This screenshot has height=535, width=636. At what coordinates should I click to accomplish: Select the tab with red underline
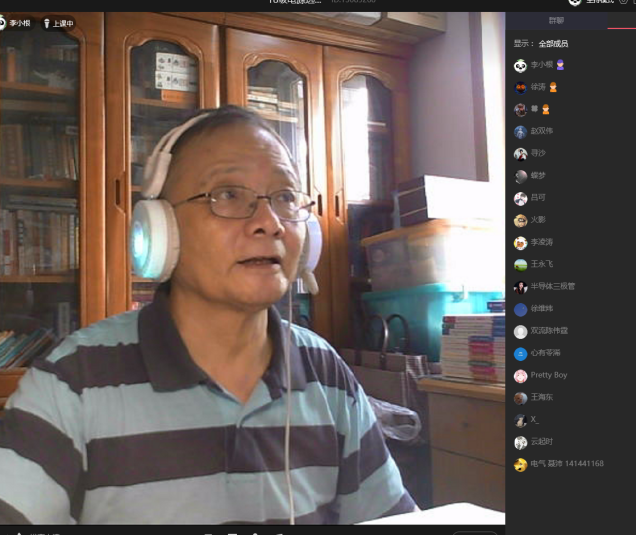621,20
